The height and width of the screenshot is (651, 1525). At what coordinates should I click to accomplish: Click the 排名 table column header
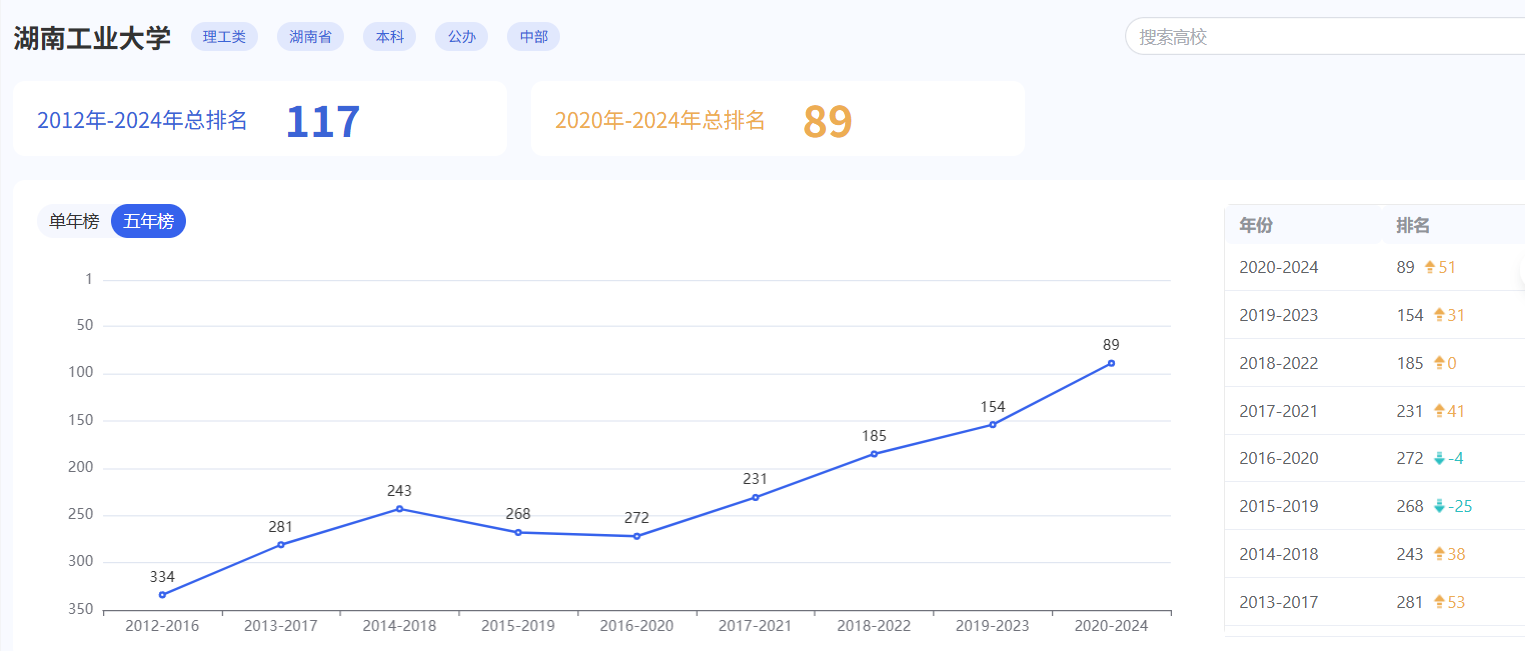1413,225
